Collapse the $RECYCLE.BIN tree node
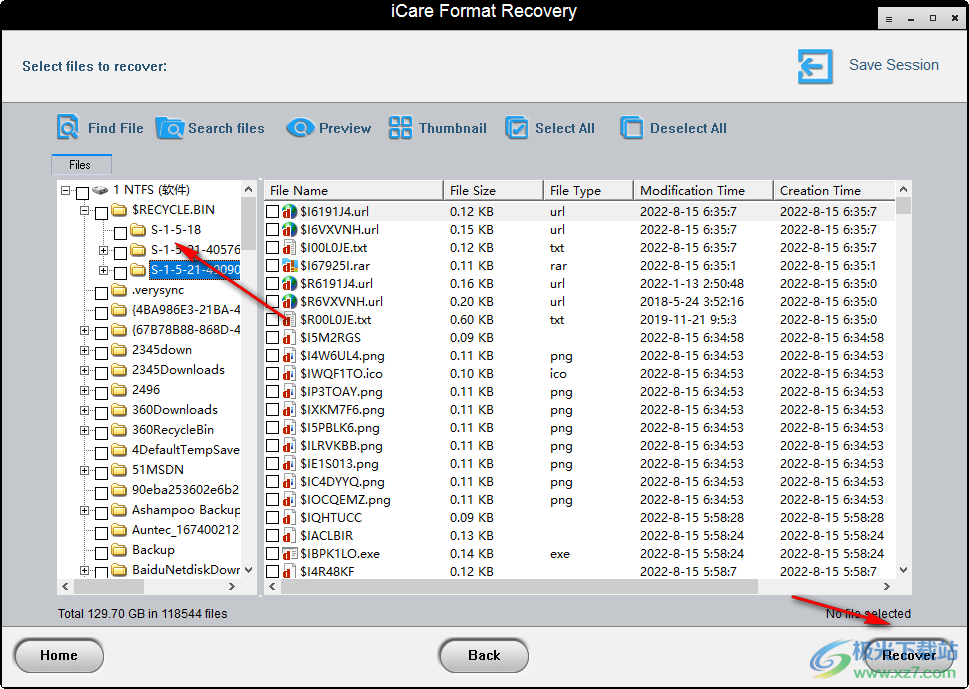 coord(85,210)
